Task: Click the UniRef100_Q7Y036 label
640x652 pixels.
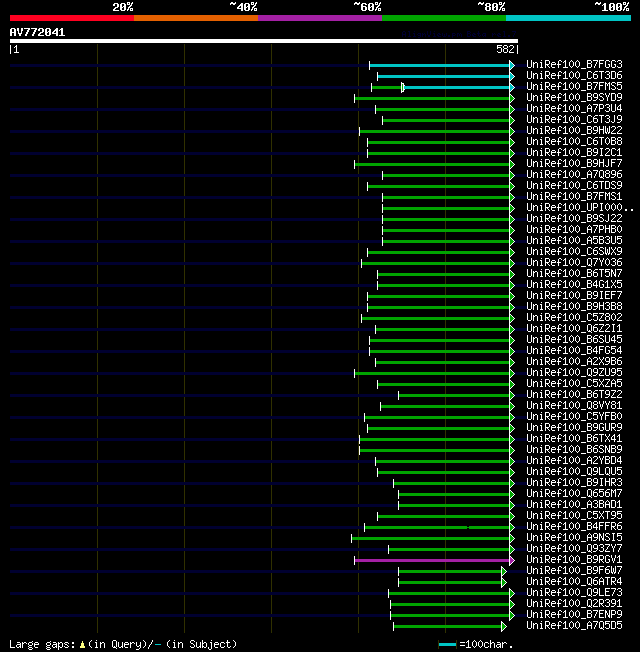Action: [x=574, y=263]
